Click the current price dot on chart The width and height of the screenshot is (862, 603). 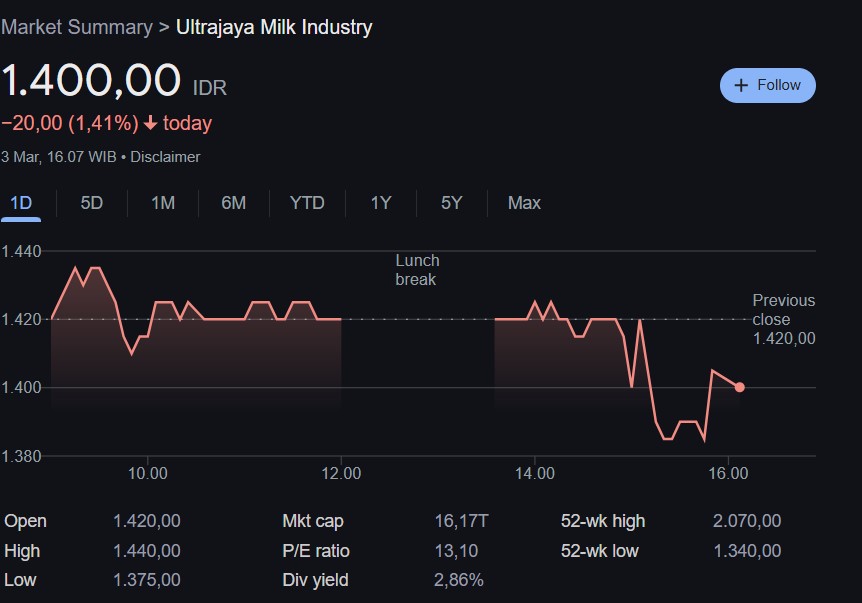(x=739, y=387)
